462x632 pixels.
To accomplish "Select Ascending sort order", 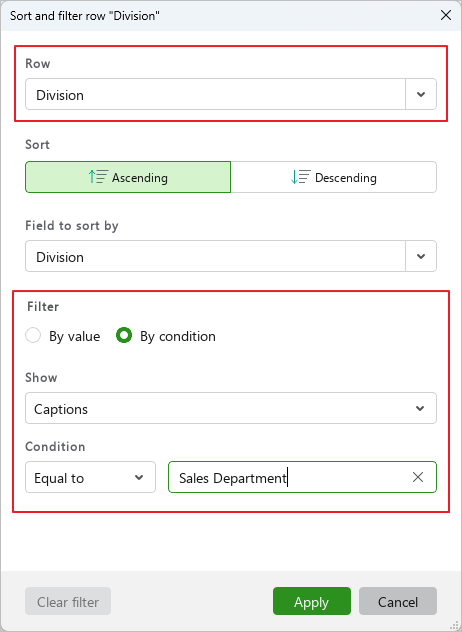I will click(x=128, y=177).
